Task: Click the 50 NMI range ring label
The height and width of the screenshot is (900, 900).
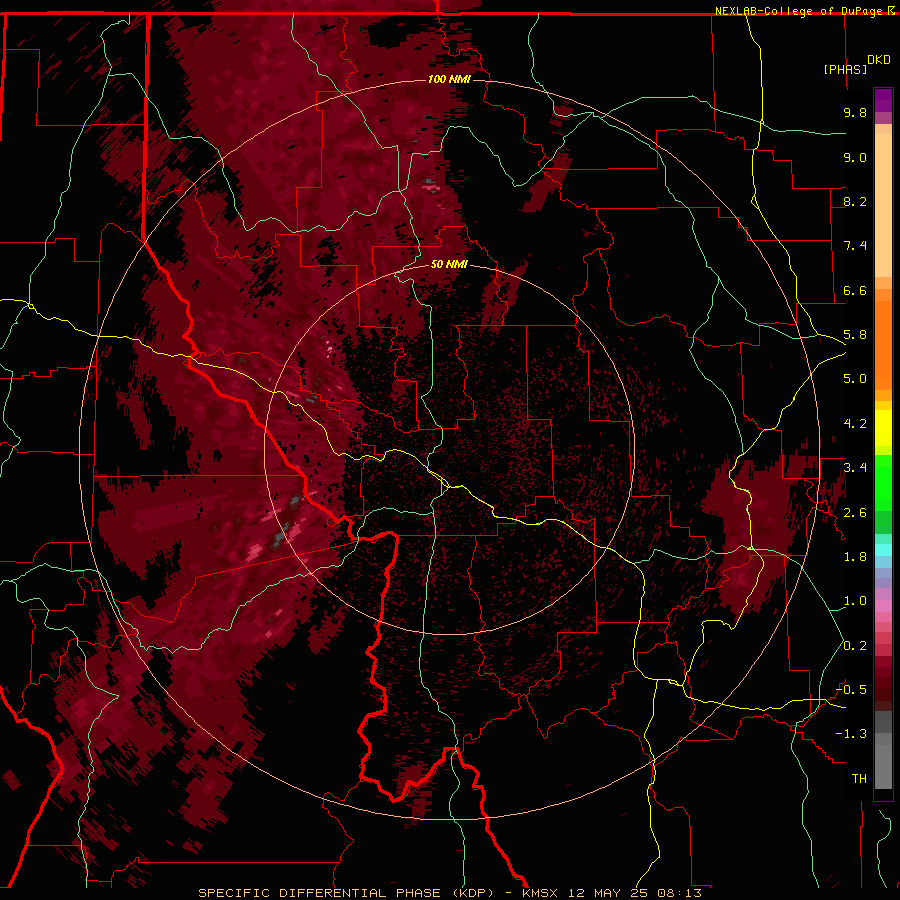Action: pyautogui.click(x=449, y=264)
